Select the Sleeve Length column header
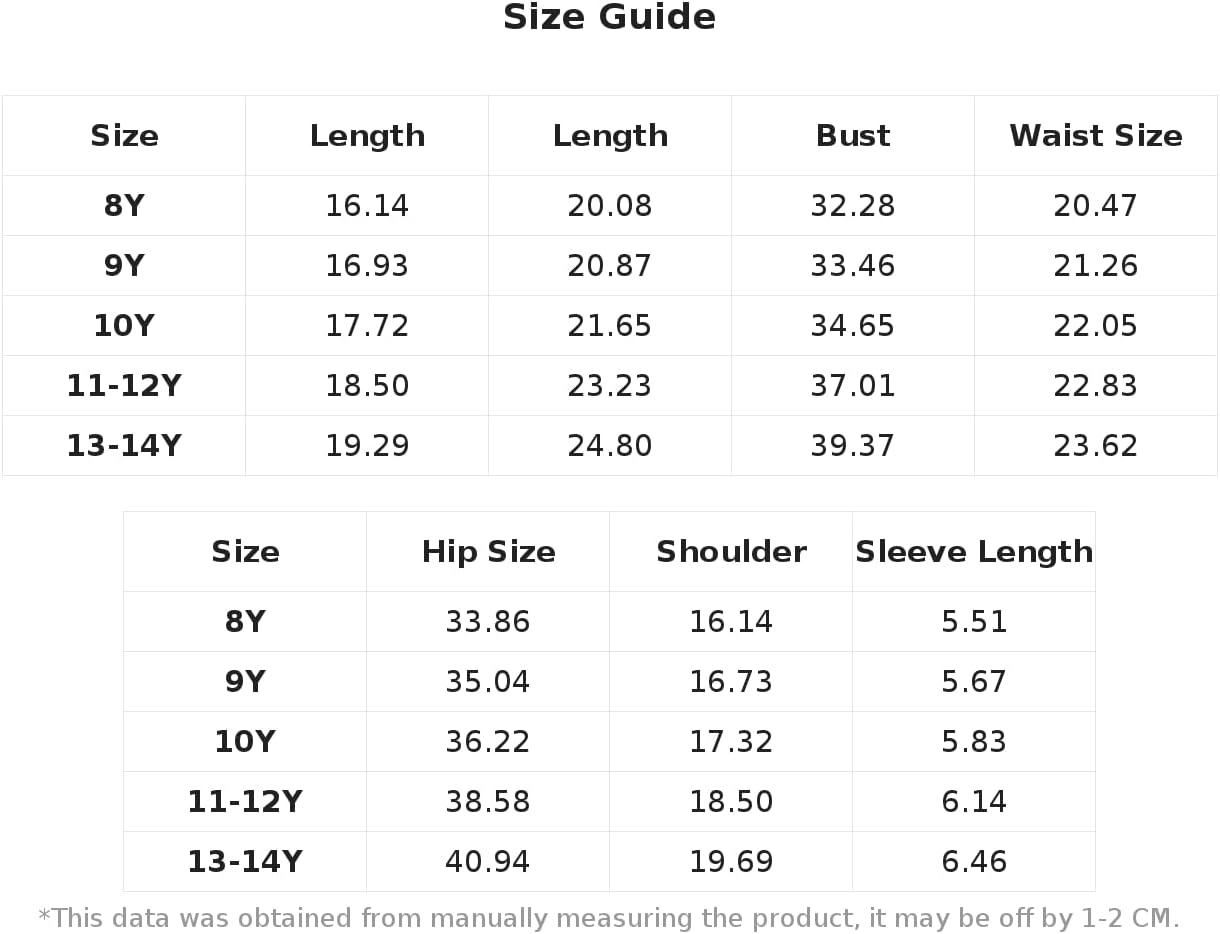This screenshot has height=934, width=1220. [x=974, y=552]
